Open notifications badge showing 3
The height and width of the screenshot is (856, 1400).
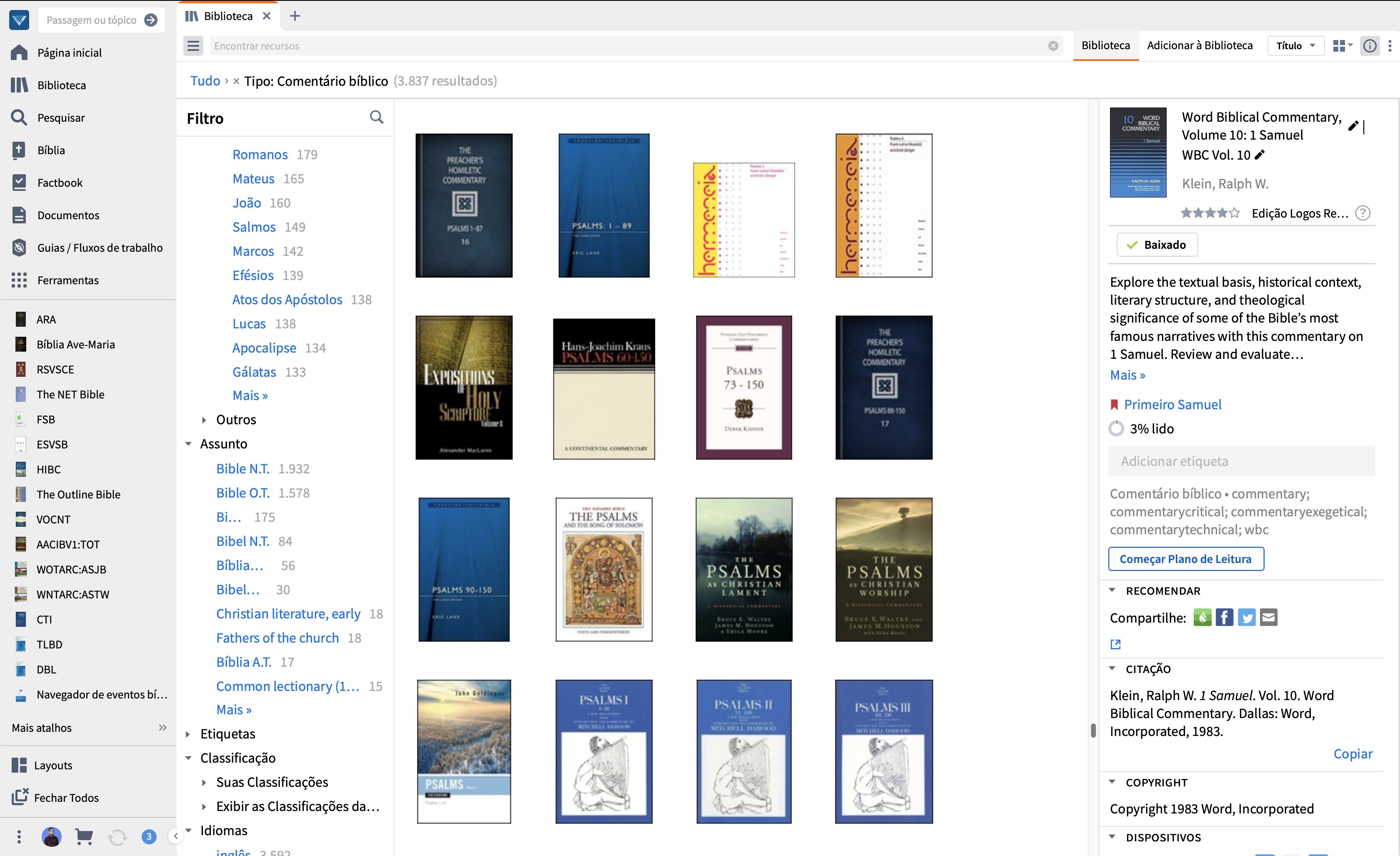pyautogui.click(x=149, y=837)
